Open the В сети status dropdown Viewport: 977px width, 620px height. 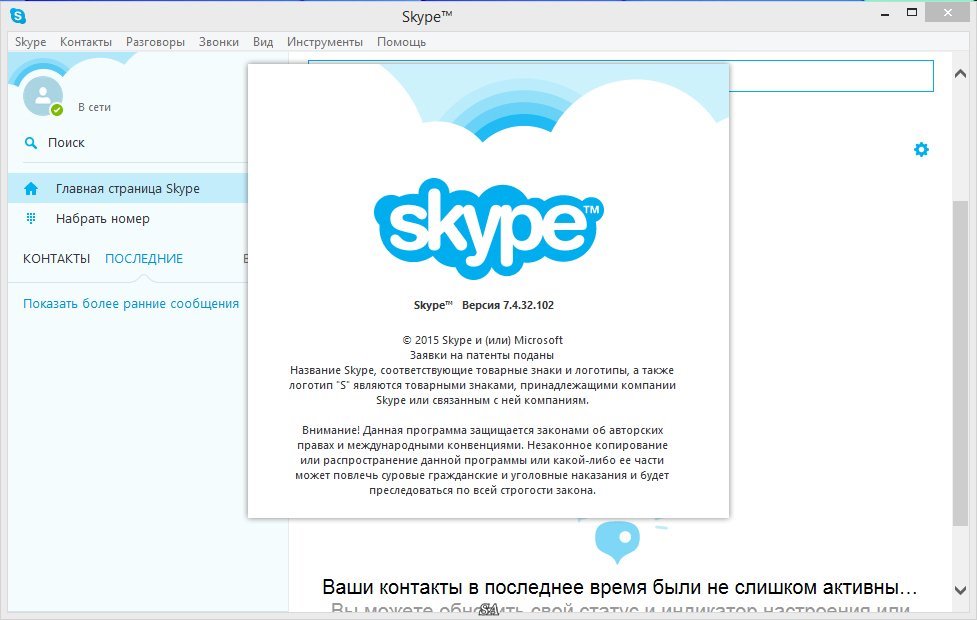(x=95, y=107)
